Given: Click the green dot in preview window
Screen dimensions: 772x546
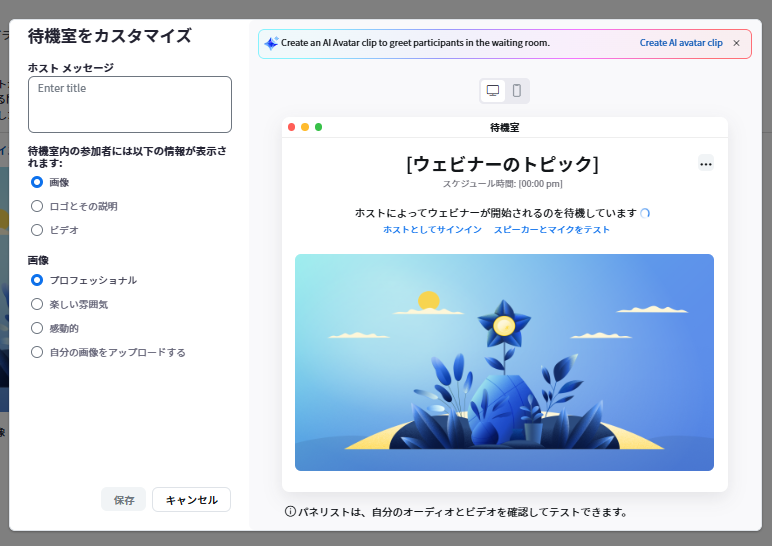Looking at the screenshot, I should pyautogui.click(x=319, y=127).
